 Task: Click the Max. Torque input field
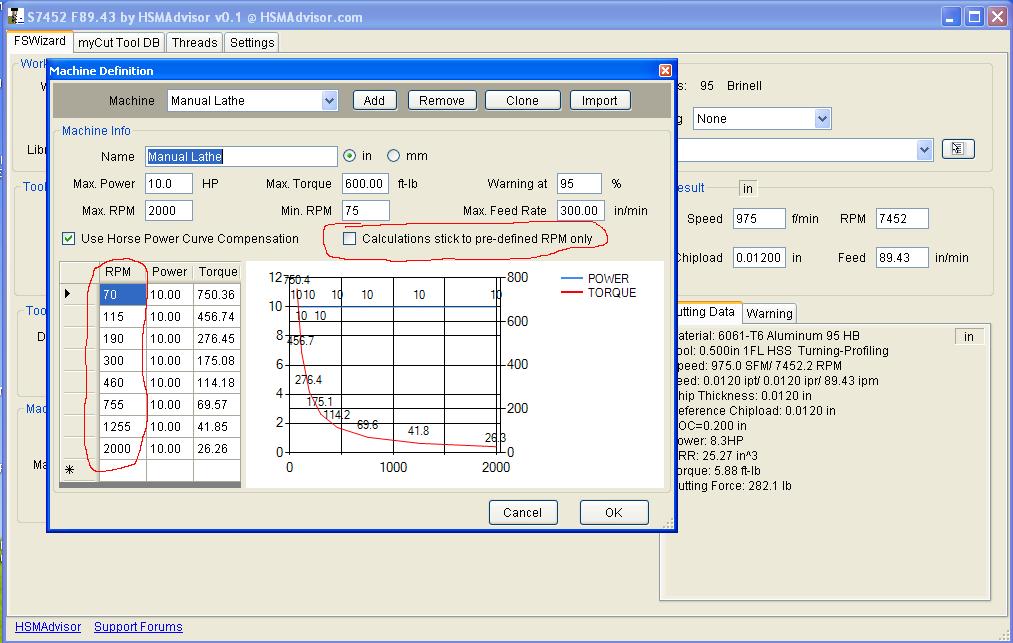point(365,184)
